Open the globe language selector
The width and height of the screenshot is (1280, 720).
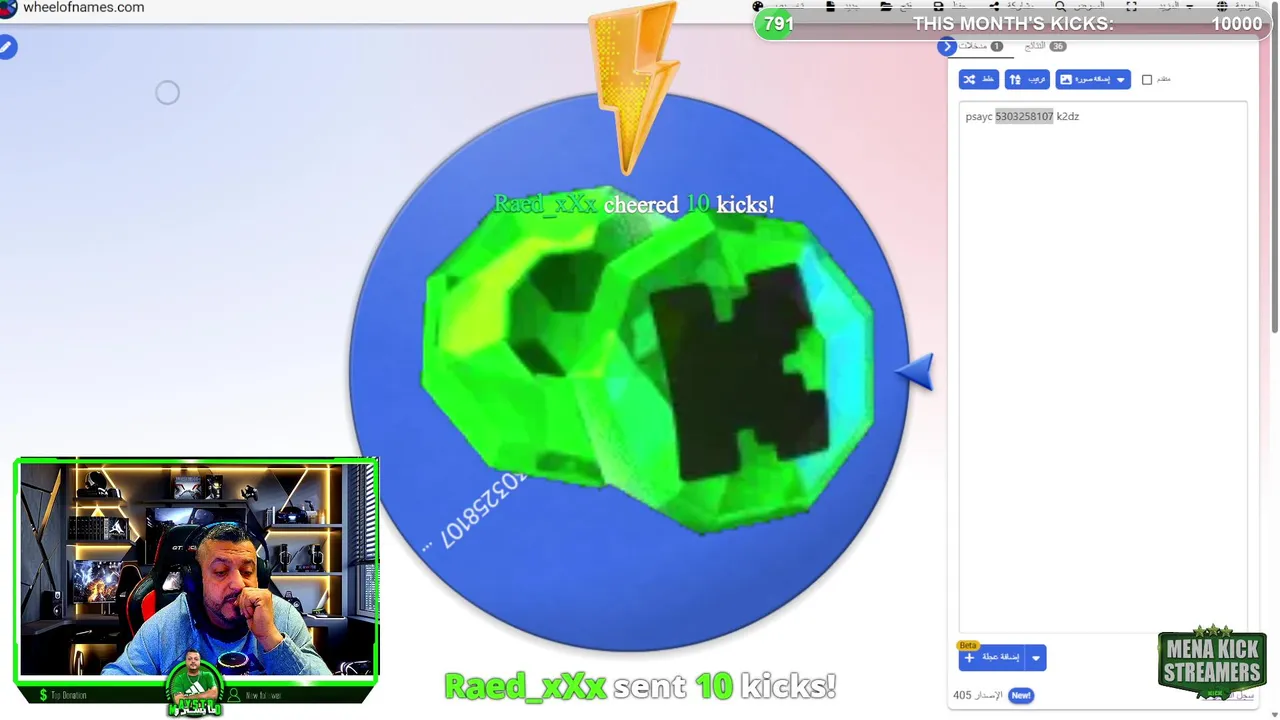(x=1222, y=7)
